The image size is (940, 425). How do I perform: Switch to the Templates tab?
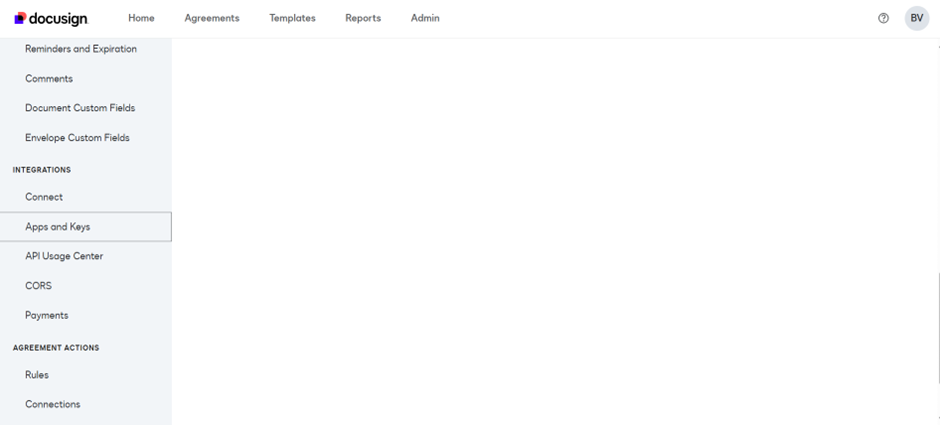[292, 18]
